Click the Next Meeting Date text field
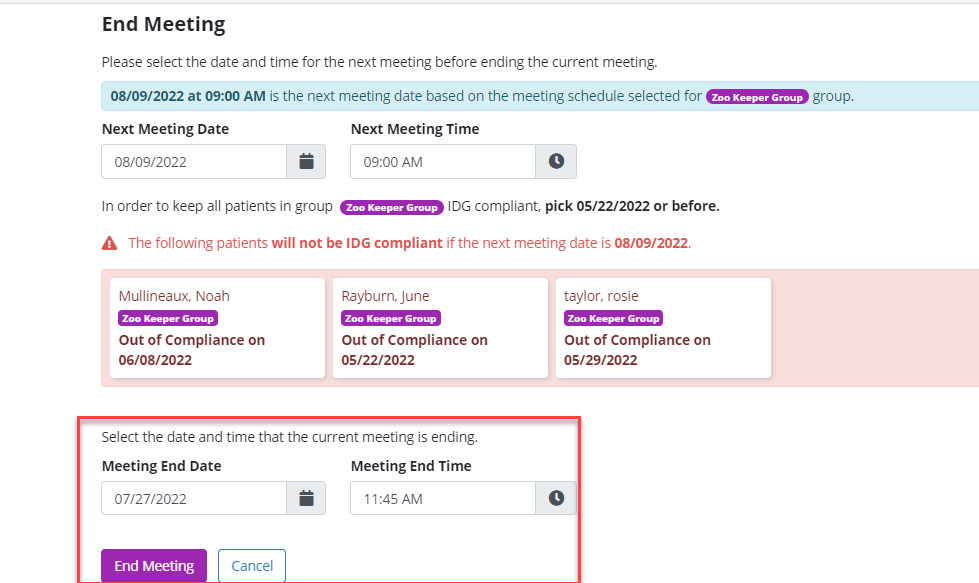 click(194, 161)
